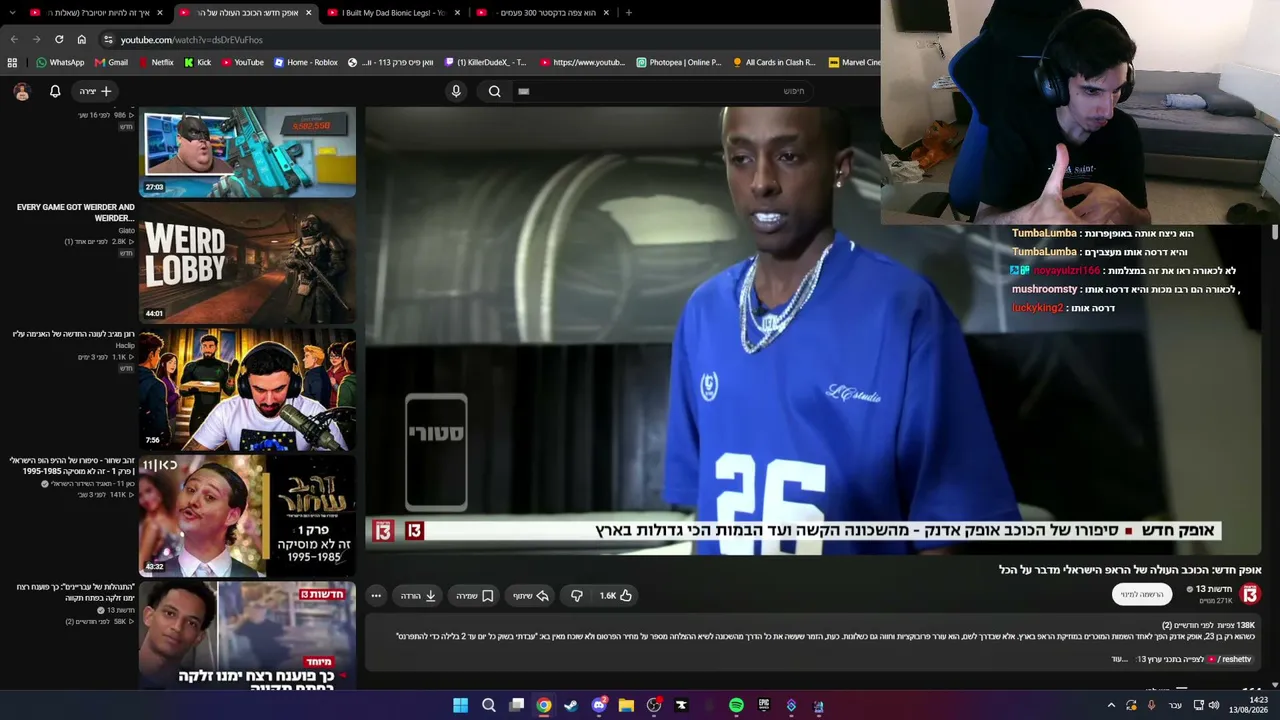The height and width of the screenshot is (720, 1280).
Task: Switch to I Built My Dad Bionic Legs tab
Action: 393,13
